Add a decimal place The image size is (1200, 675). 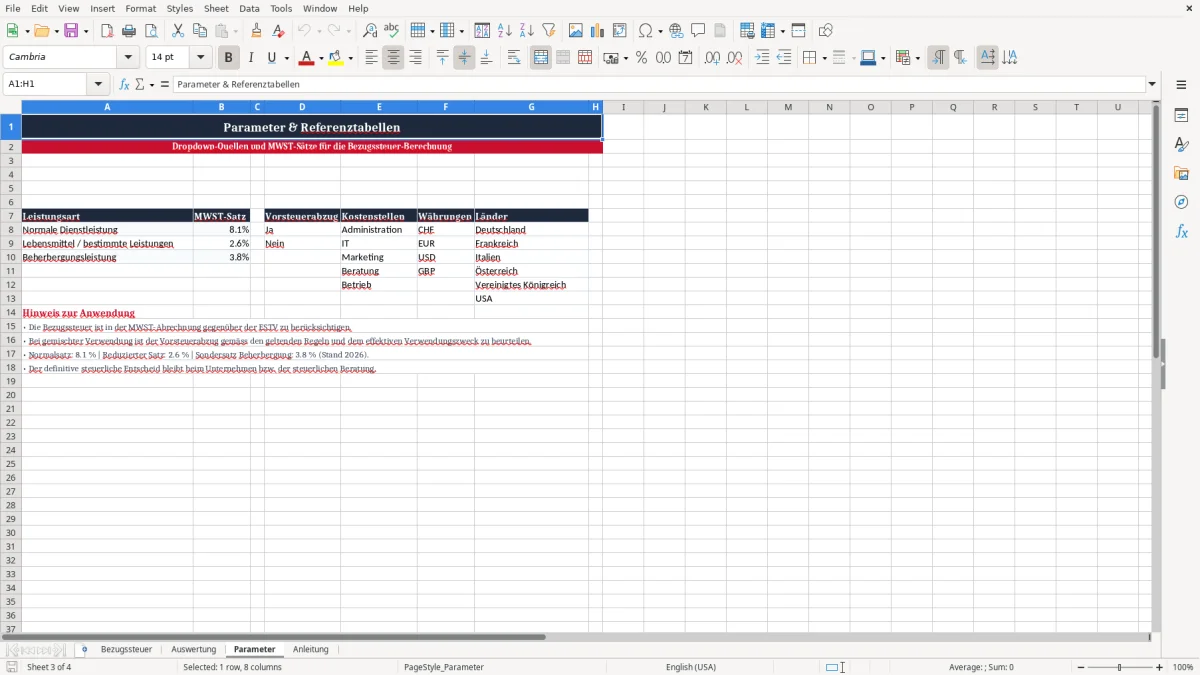712,58
